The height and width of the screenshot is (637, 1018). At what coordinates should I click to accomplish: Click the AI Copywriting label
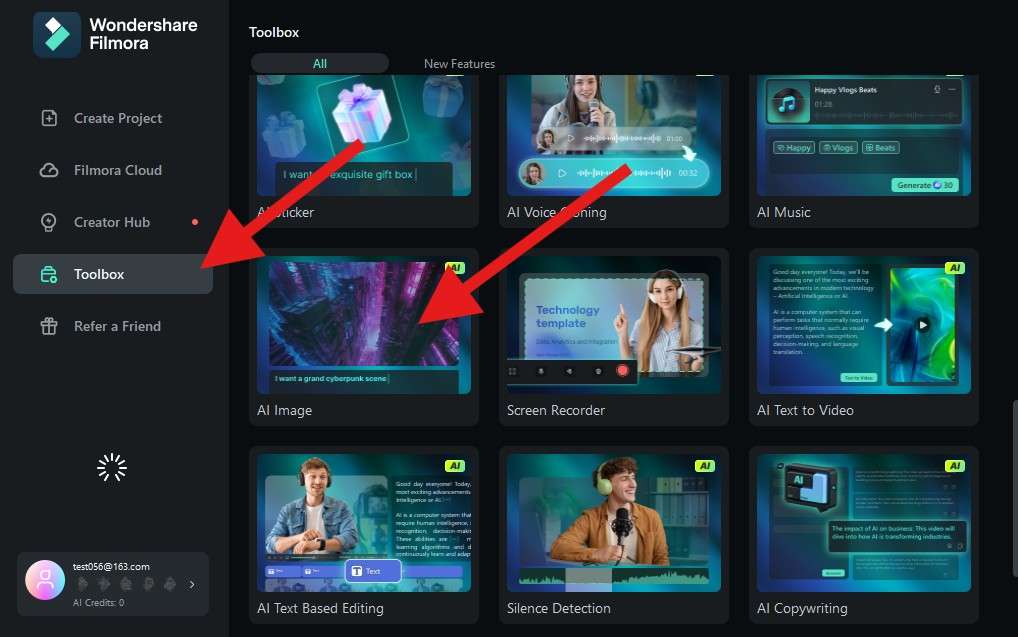click(802, 608)
